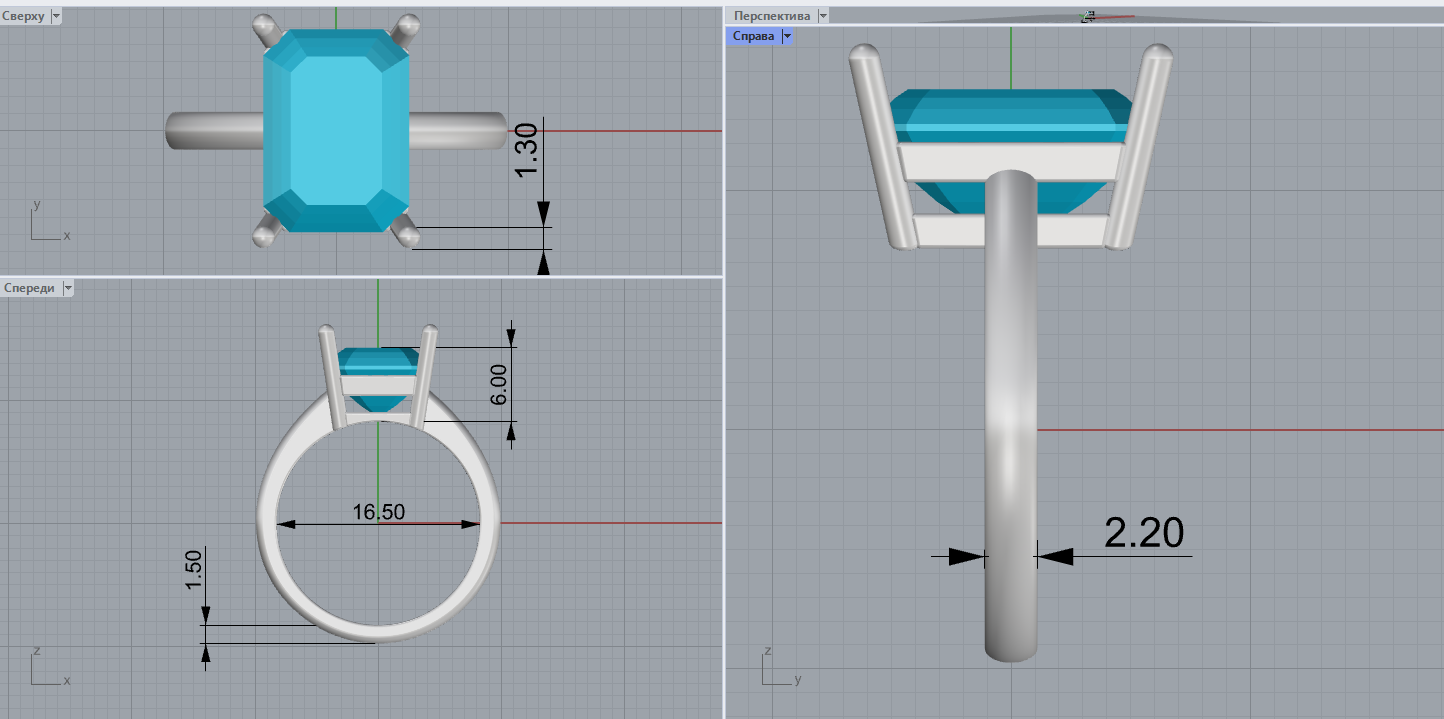Expand the Перспектива viewport menu arrow
The width and height of the screenshot is (1444, 719).
[x=822, y=16]
